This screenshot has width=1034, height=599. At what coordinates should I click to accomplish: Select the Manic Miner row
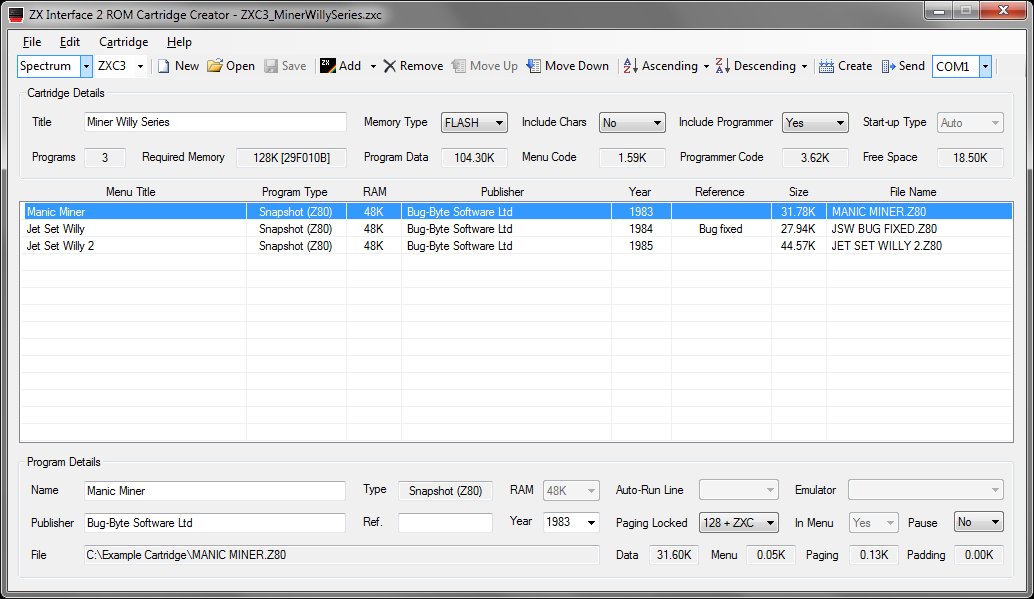pyautogui.click(x=516, y=212)
